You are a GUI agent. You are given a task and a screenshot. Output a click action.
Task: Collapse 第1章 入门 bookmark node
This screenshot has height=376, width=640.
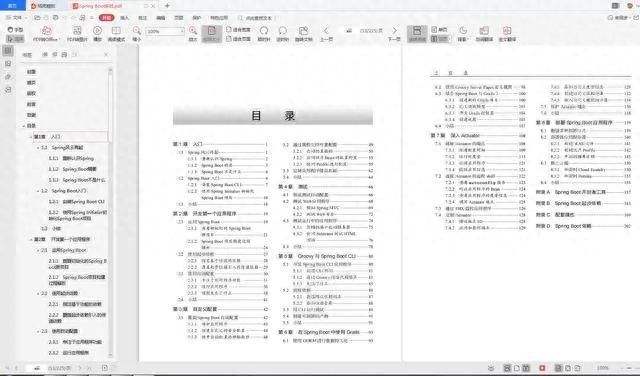pos(31,137)
